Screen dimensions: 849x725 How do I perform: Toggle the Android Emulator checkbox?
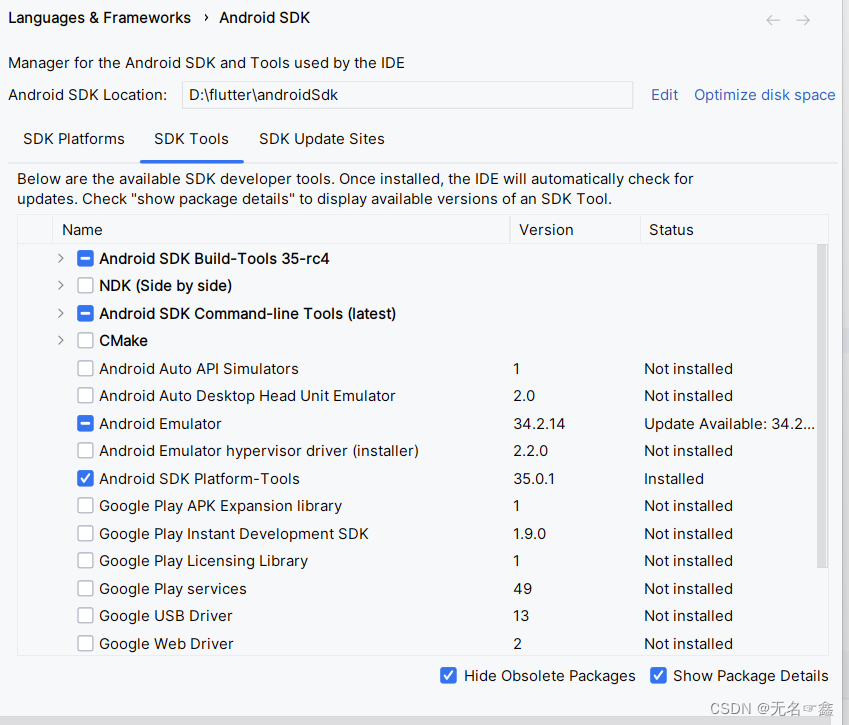click(x=85, y=424)
